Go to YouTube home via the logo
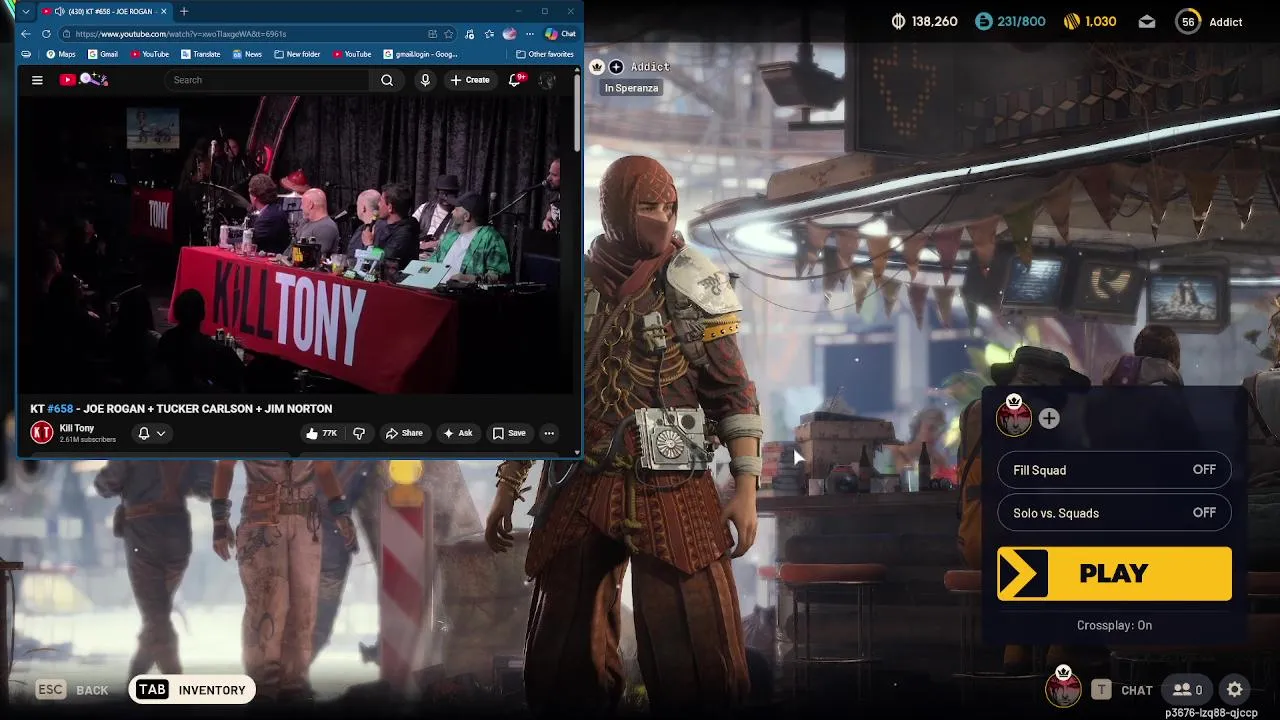 point(86,80)
